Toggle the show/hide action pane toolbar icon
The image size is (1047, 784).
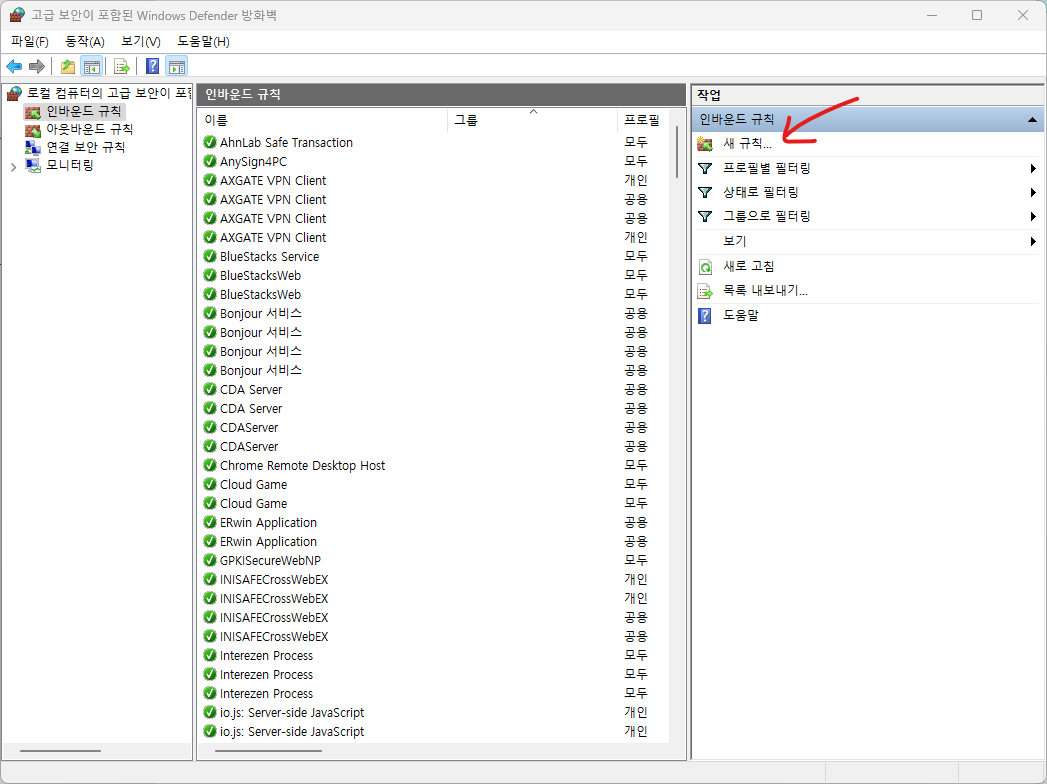[177, 66]
